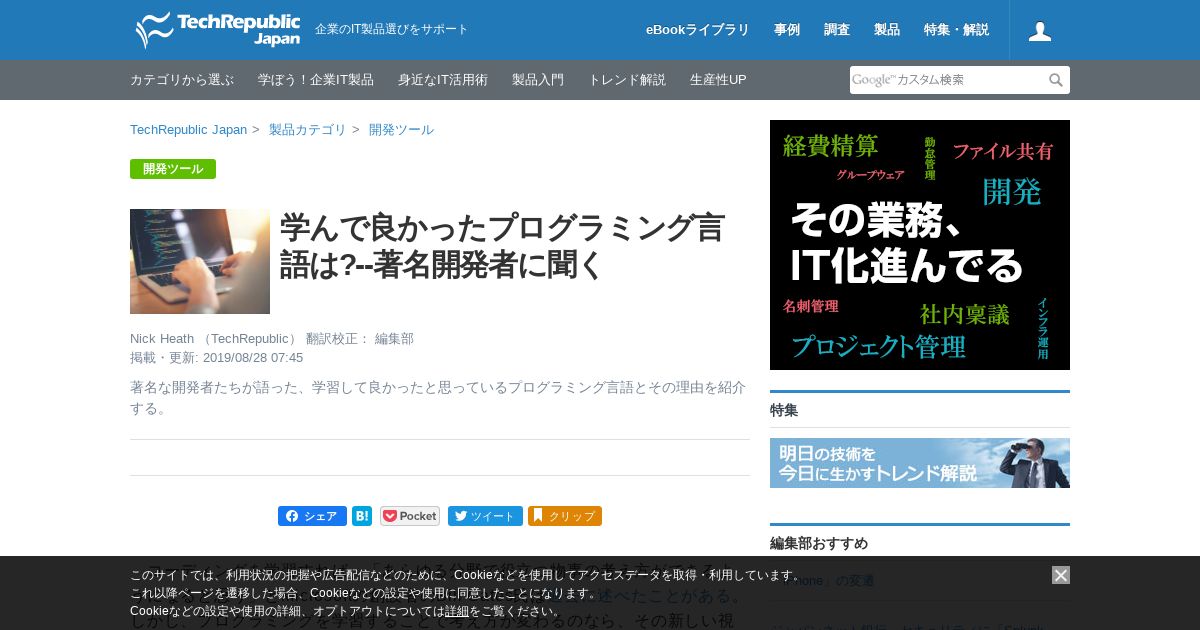
Task: Click the search magnifier icon
Action: [x=1056, y=80]
